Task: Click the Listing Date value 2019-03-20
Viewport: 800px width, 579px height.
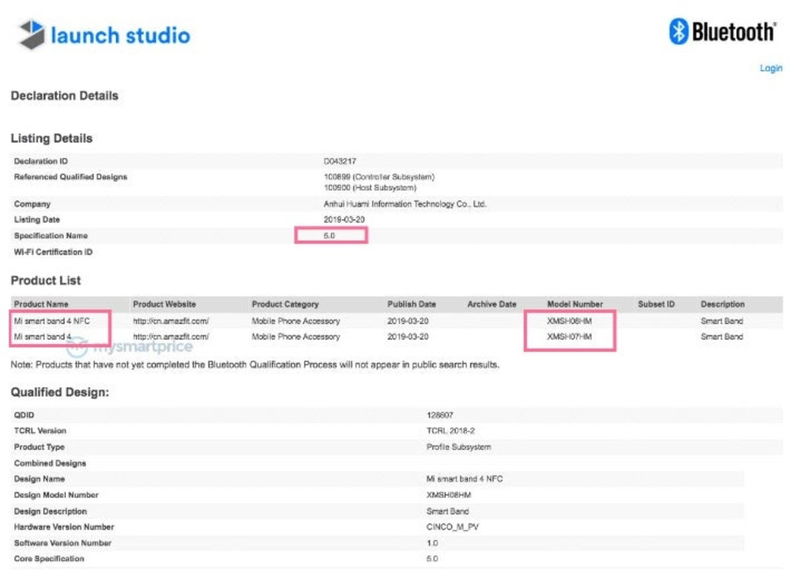Action: (344, 219)
